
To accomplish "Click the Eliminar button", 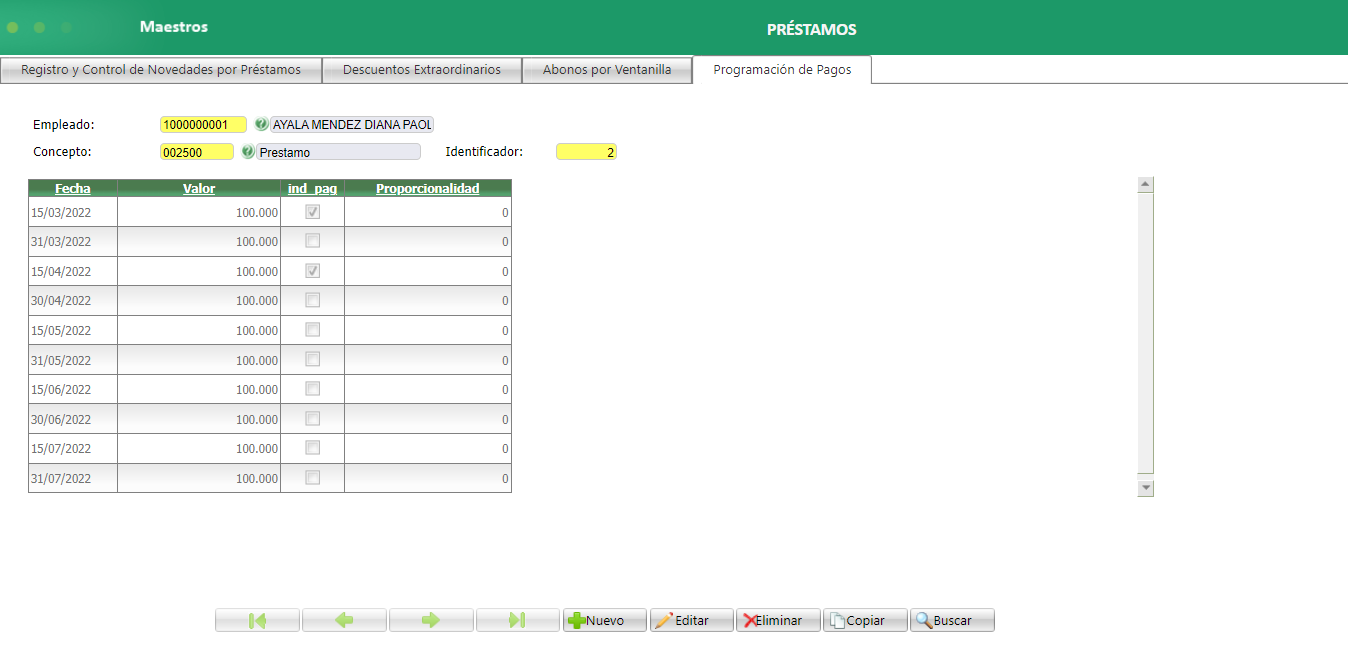I will coord(779,620).
